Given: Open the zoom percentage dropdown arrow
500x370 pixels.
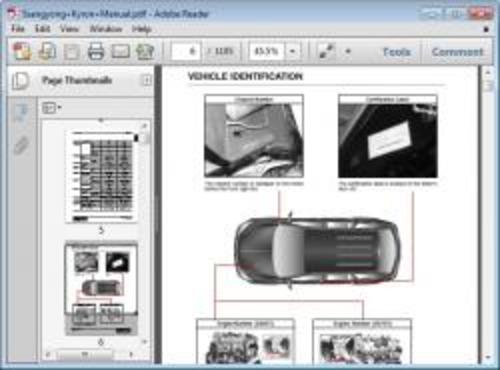Looking at the screenshot, I should pyautogui.click(x=293, y=51).
